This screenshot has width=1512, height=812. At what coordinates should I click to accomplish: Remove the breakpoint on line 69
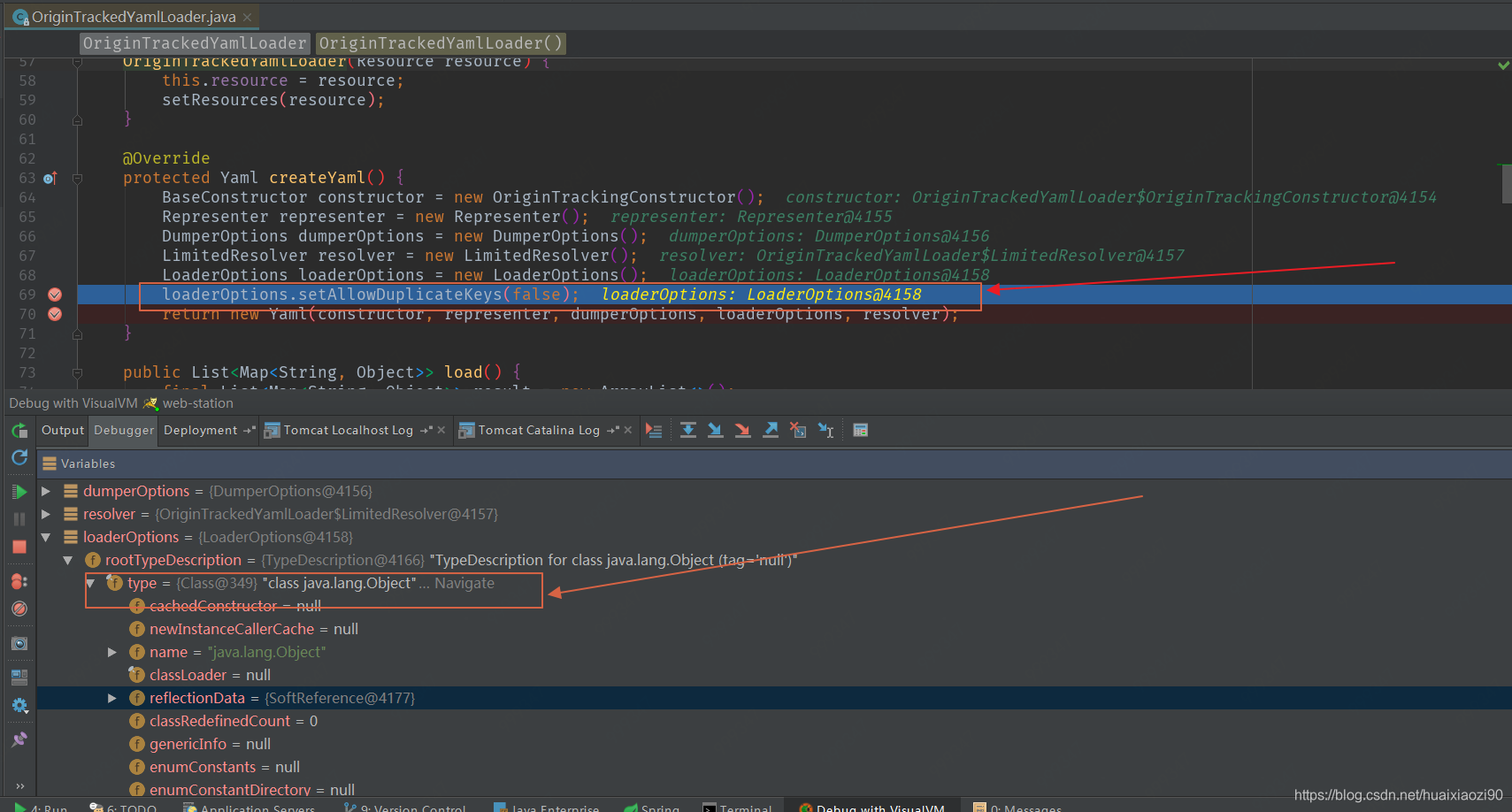[54, 294]
